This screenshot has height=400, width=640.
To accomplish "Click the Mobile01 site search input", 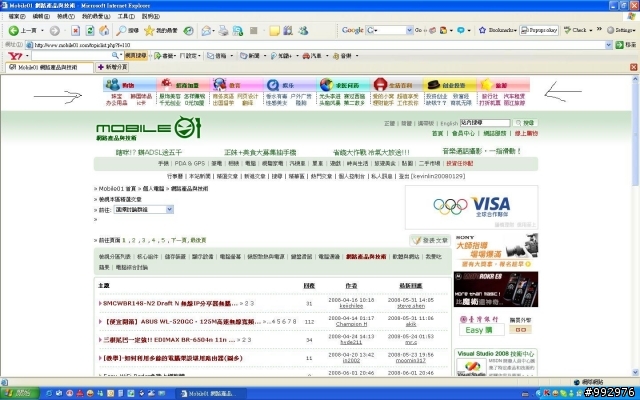I will tap(485, 123).
